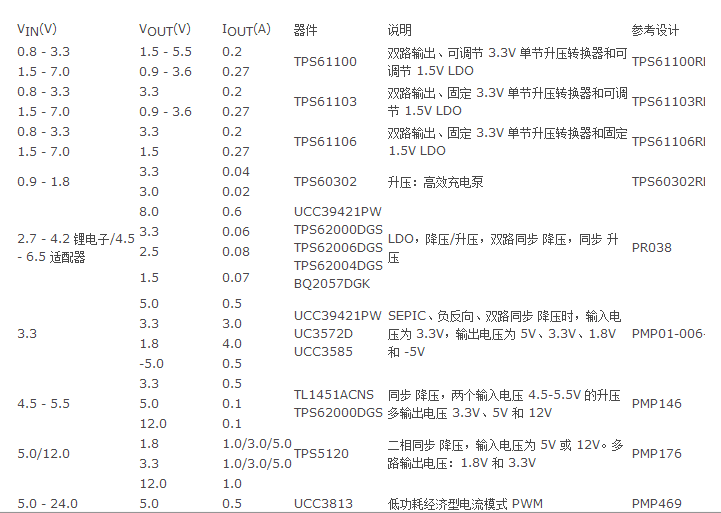Click the output voltage value '-5.0'
Viewport: 721px width, 513px height.
(x=151, y=364)
